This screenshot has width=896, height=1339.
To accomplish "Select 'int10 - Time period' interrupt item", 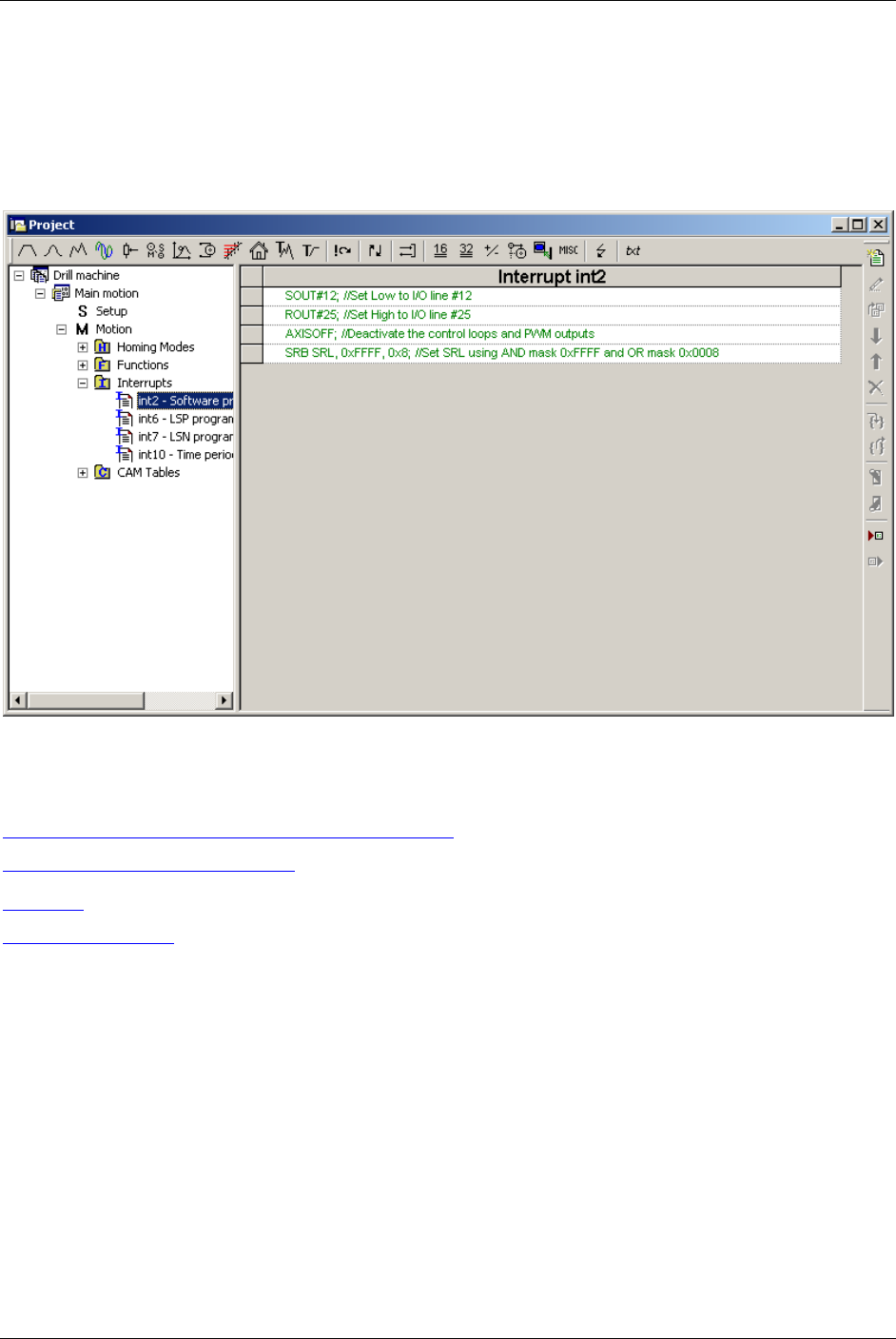I will tap(185, 455).
